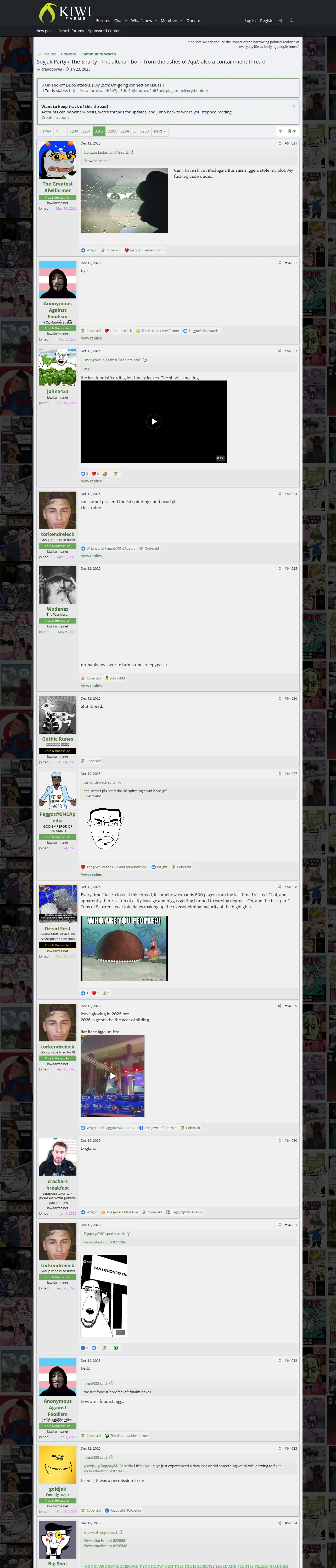Open page 3203 in pagination
Screen dimensions: 336x1568
(x=111, y=131)
